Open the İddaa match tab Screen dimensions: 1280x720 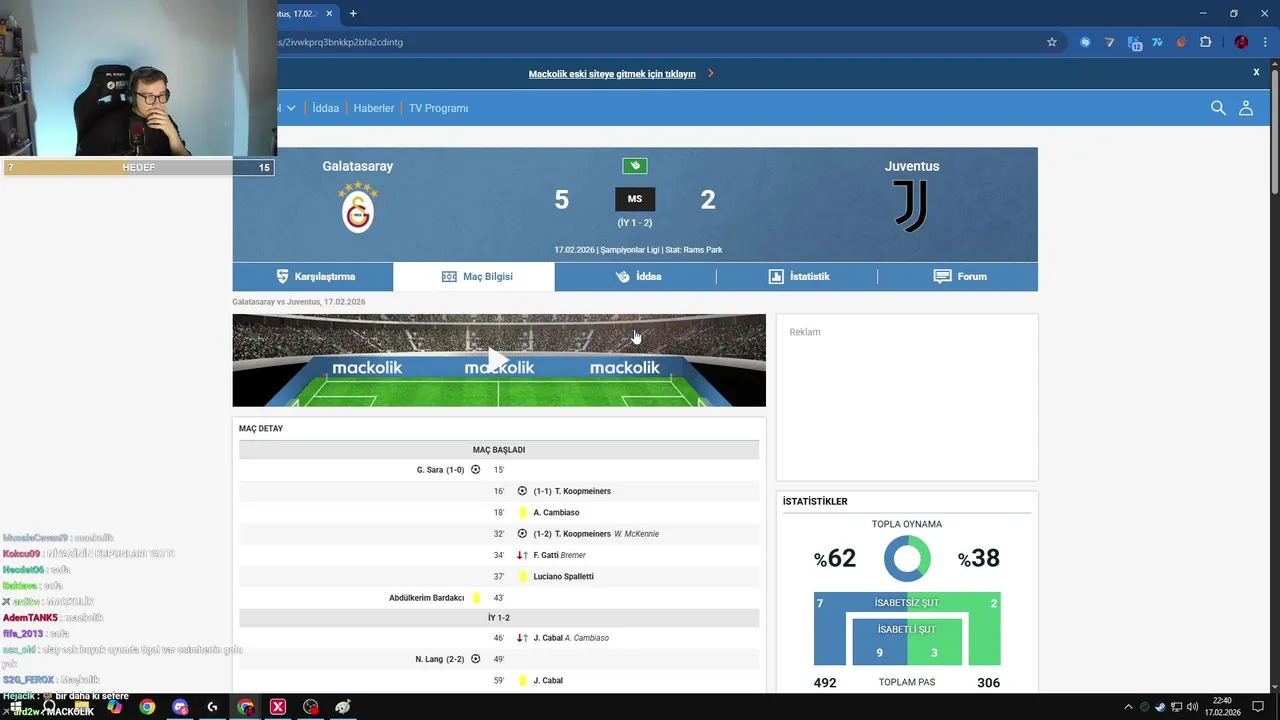pos(635,276)
